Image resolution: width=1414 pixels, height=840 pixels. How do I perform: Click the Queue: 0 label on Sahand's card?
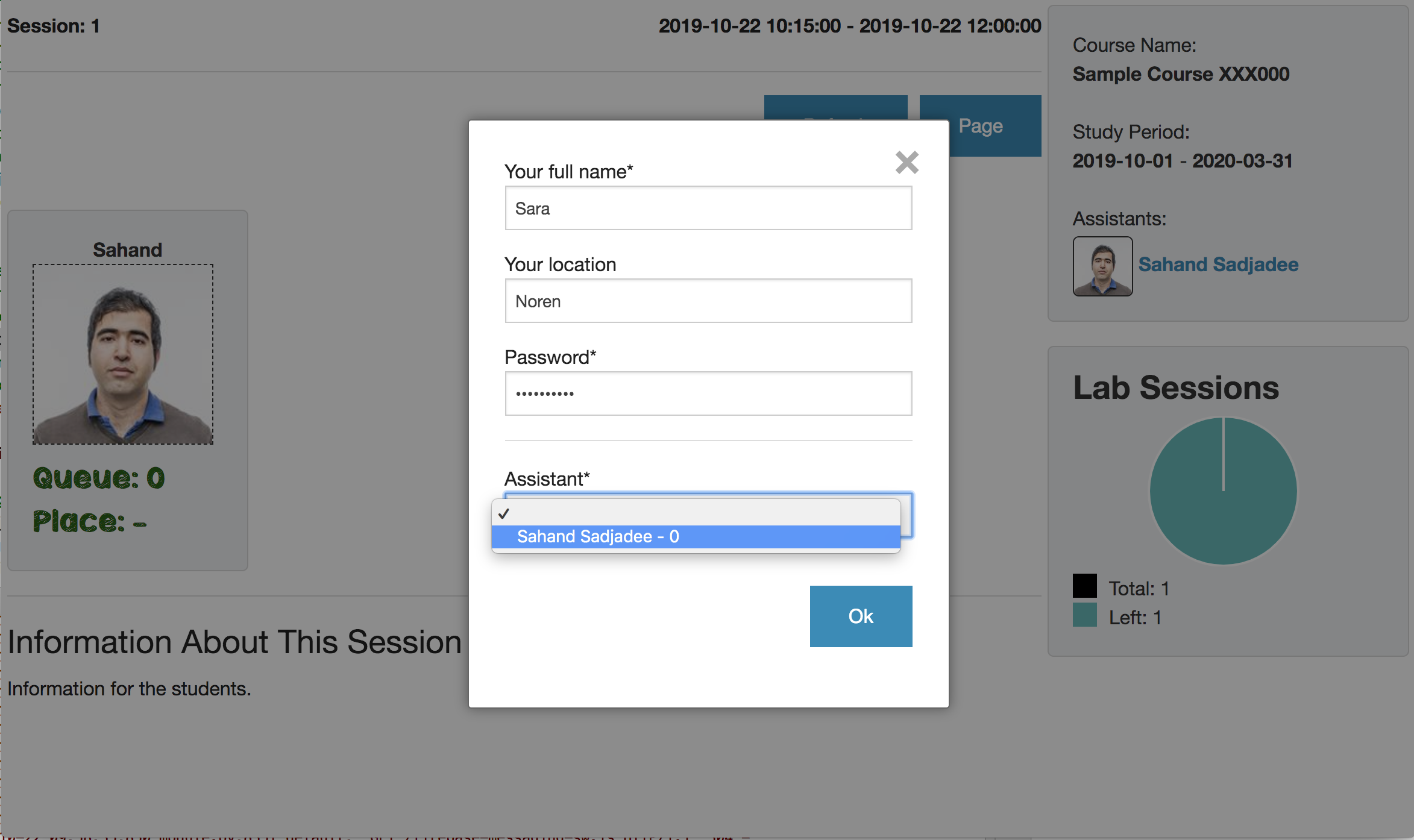[x=99, y=478]
